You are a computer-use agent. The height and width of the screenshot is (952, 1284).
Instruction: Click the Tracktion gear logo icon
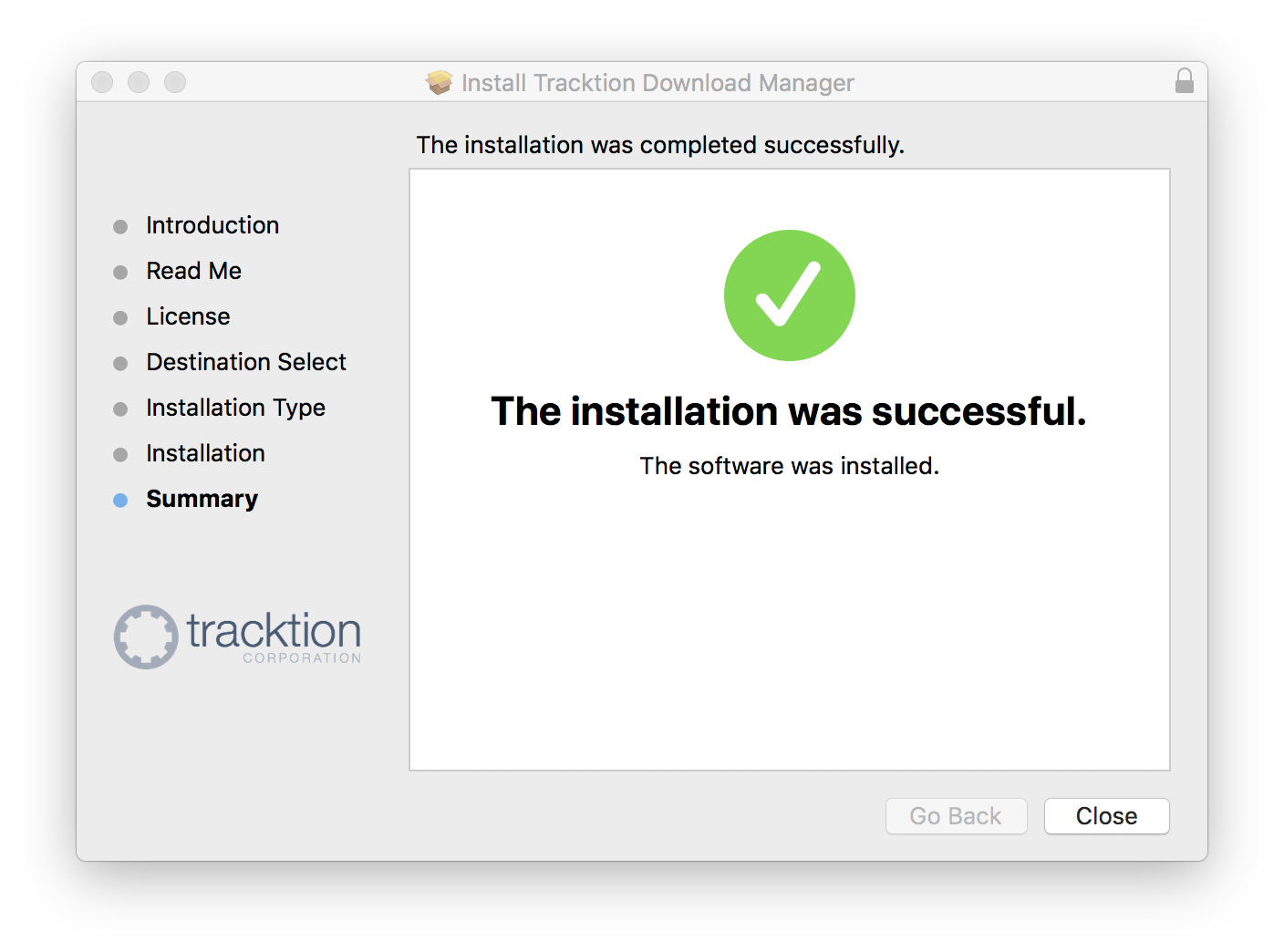coord(146,636)
